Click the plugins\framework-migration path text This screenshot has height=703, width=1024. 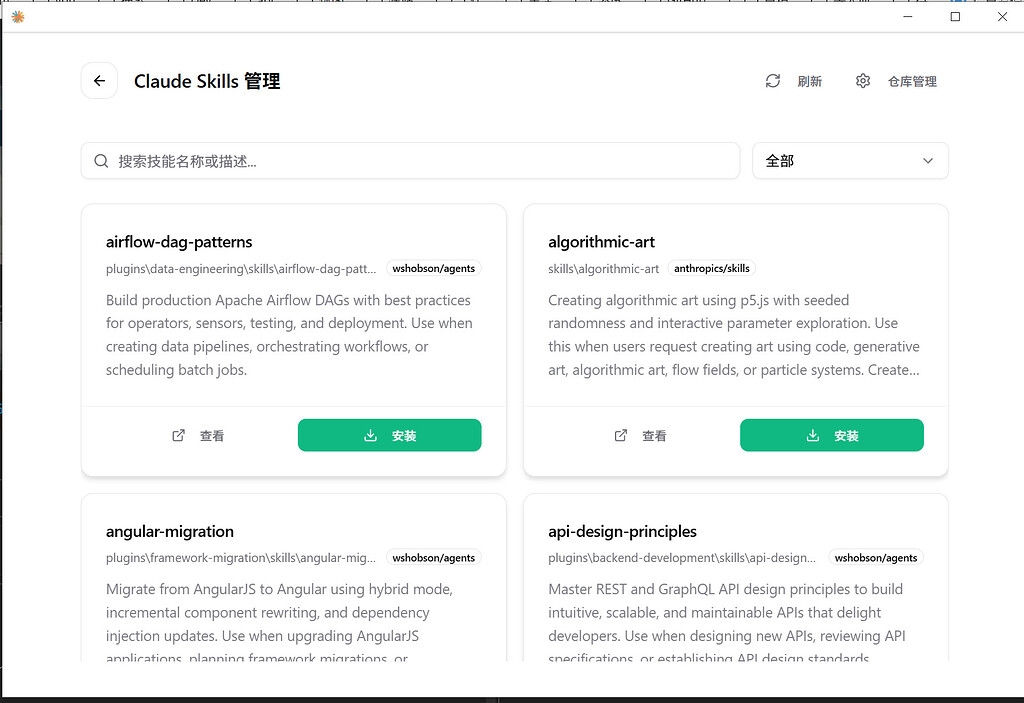coord(241,558)
